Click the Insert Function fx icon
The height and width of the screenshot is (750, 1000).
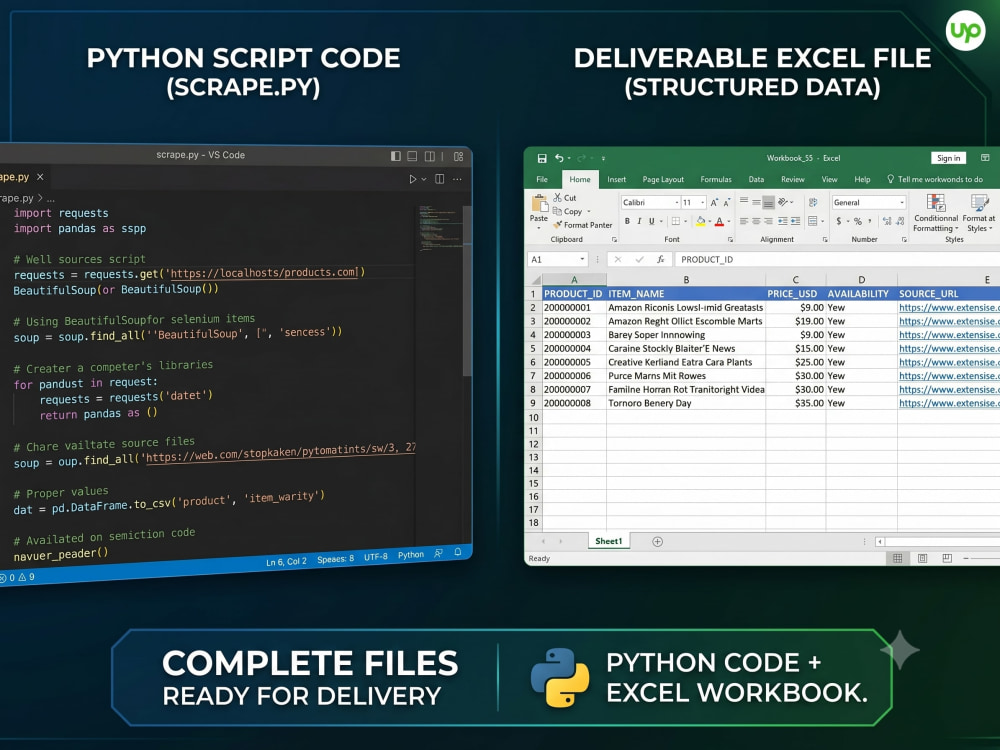click(x=661, y=260)
